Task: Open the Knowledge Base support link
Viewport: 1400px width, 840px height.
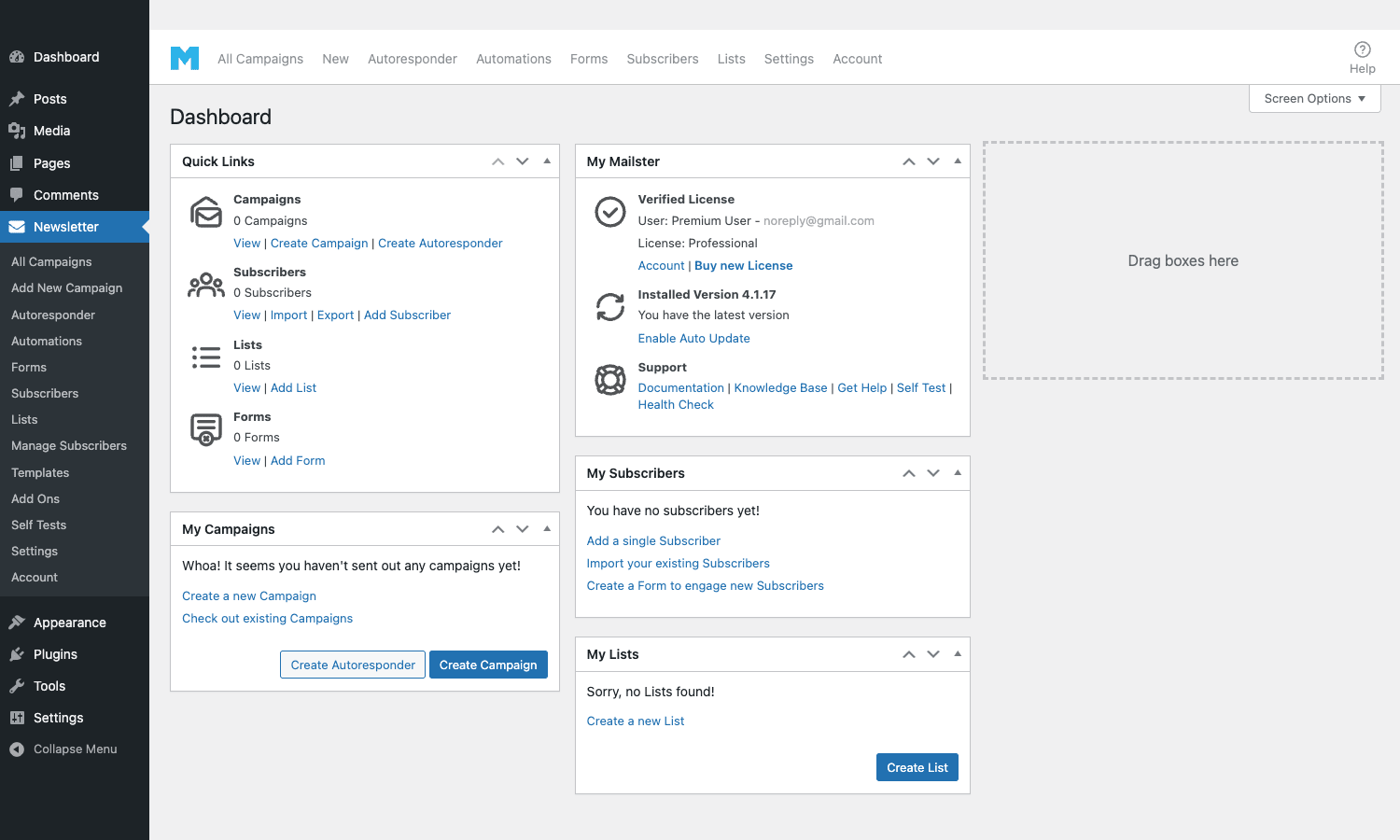Action: click(781, 388)
